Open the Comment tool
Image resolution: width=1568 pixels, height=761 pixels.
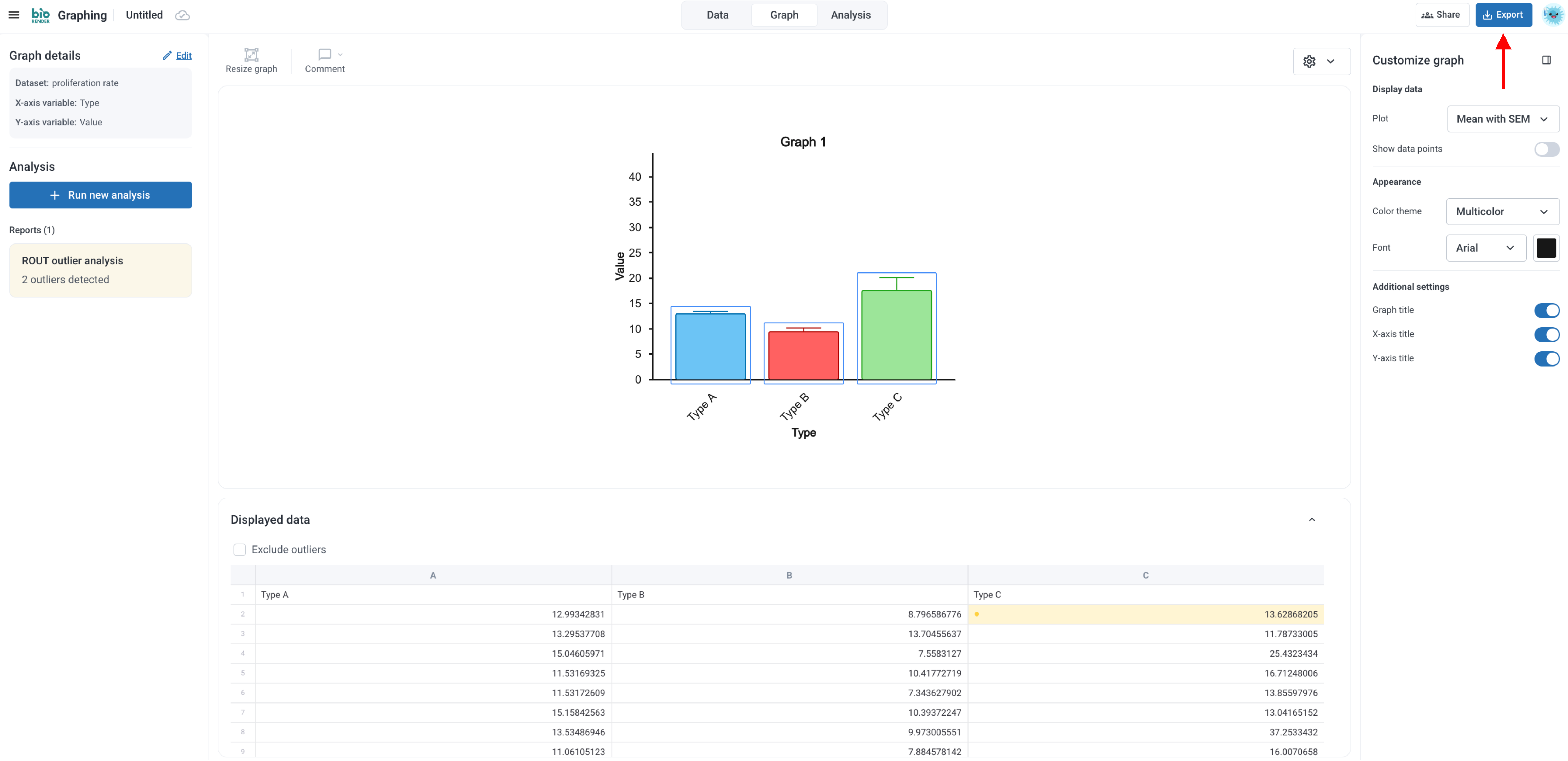[324, 61]
